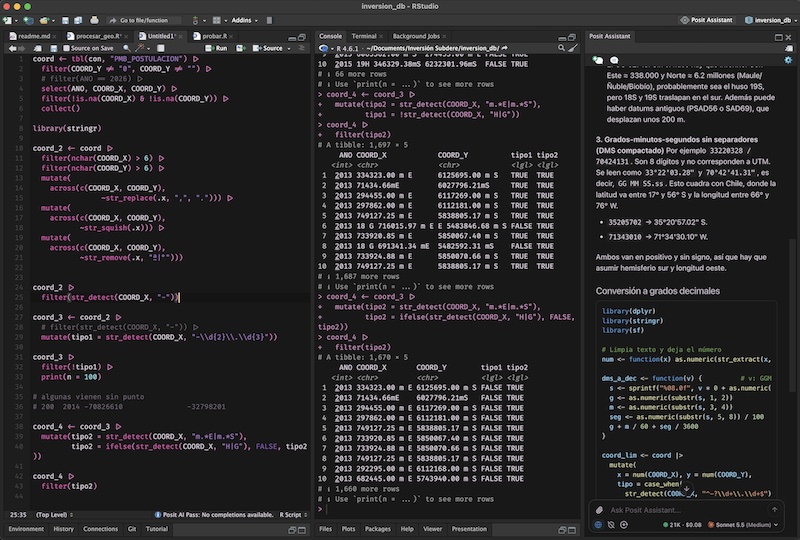Open Posit Assistant conversation history

(614, 60)
